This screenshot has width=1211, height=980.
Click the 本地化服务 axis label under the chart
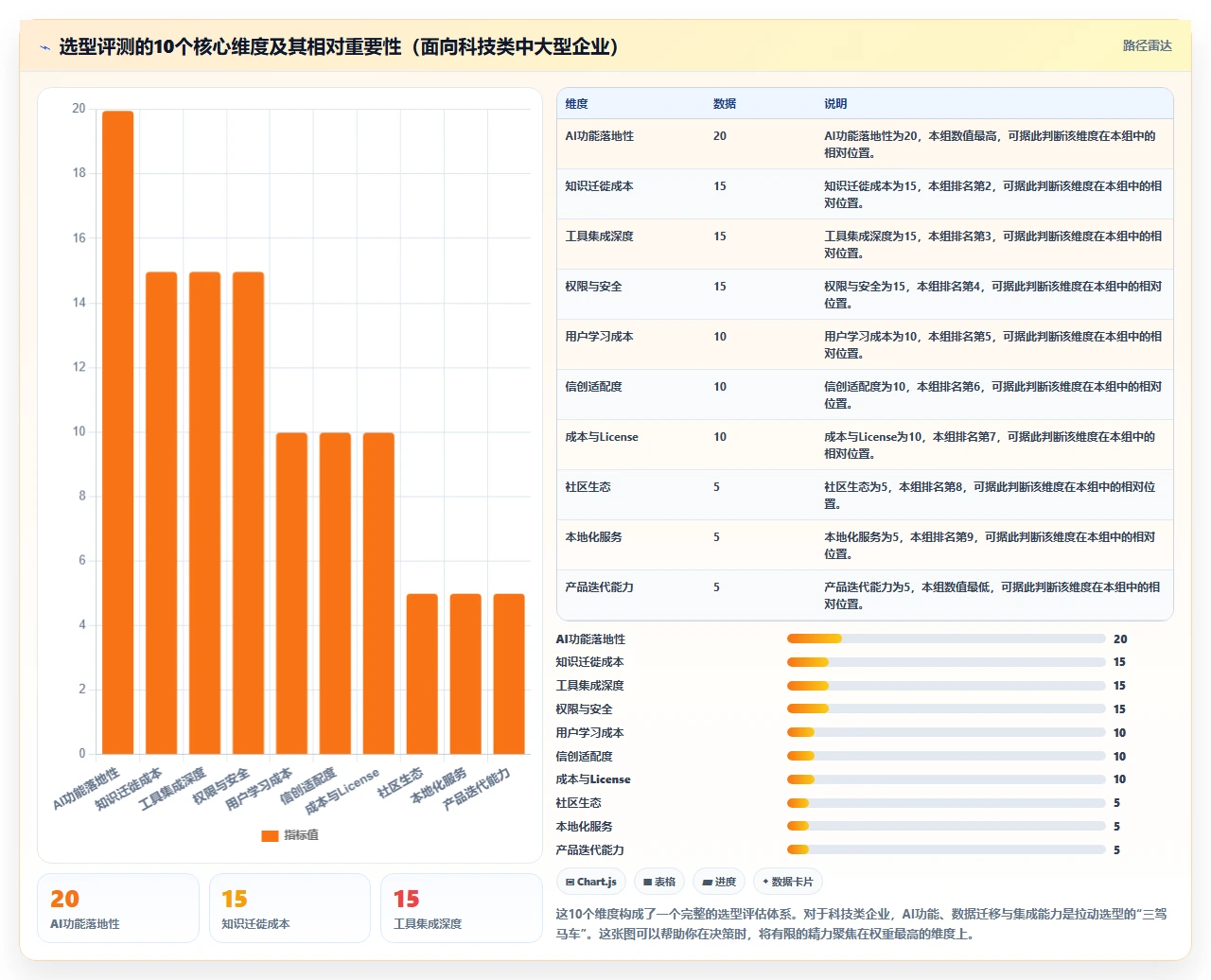coord(439,786)
